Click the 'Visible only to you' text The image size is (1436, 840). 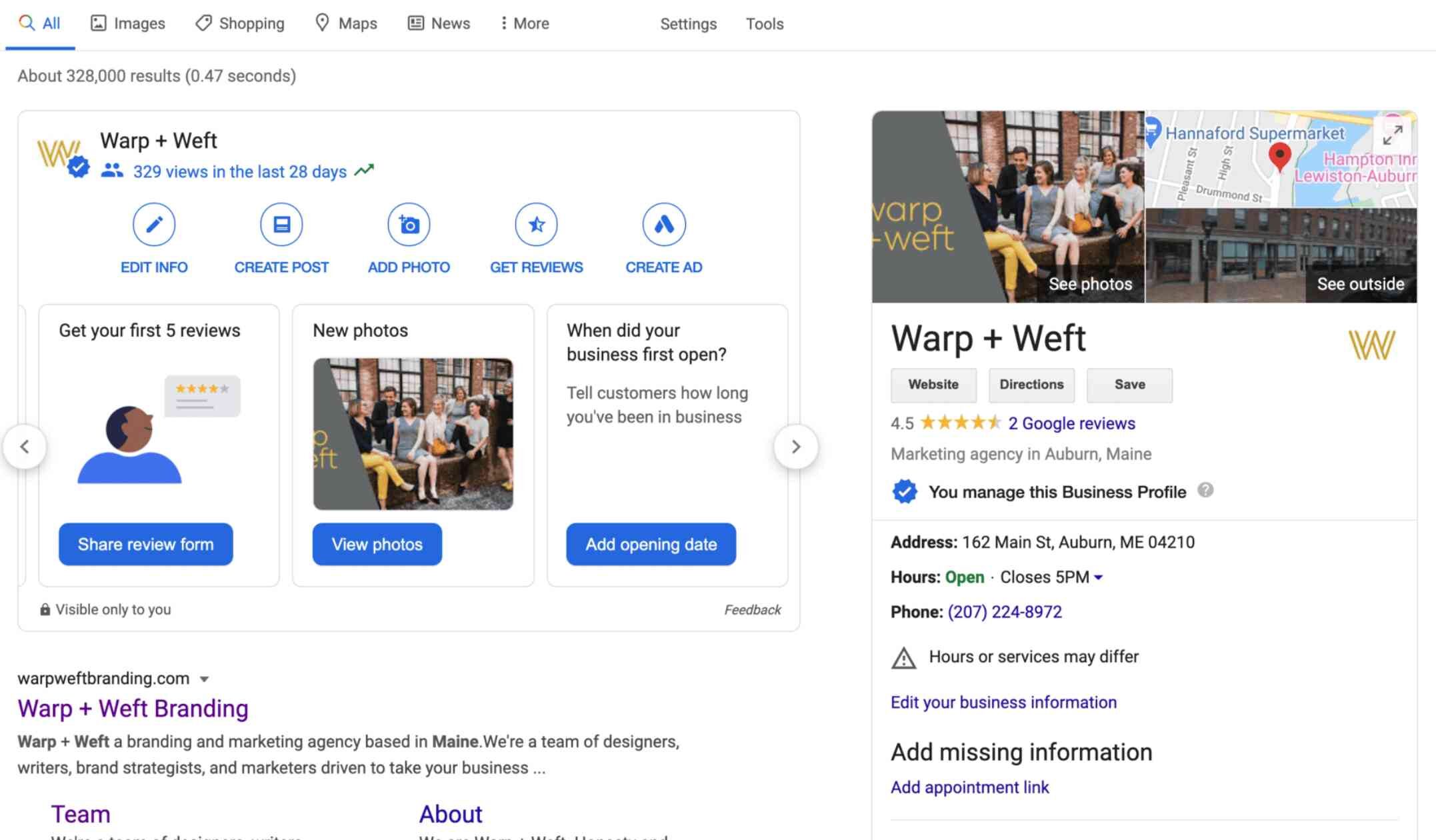(113, 609)
